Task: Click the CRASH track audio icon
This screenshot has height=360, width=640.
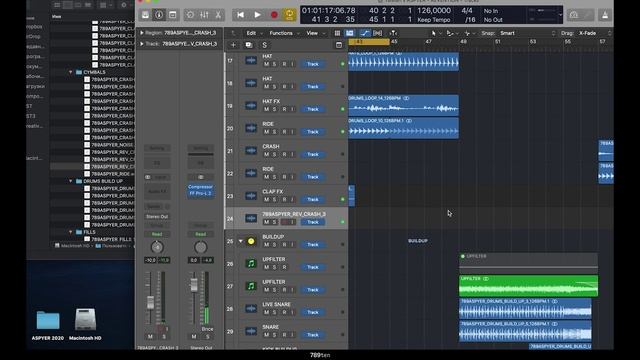Action: pyautogui.click(x=251, y=151)
